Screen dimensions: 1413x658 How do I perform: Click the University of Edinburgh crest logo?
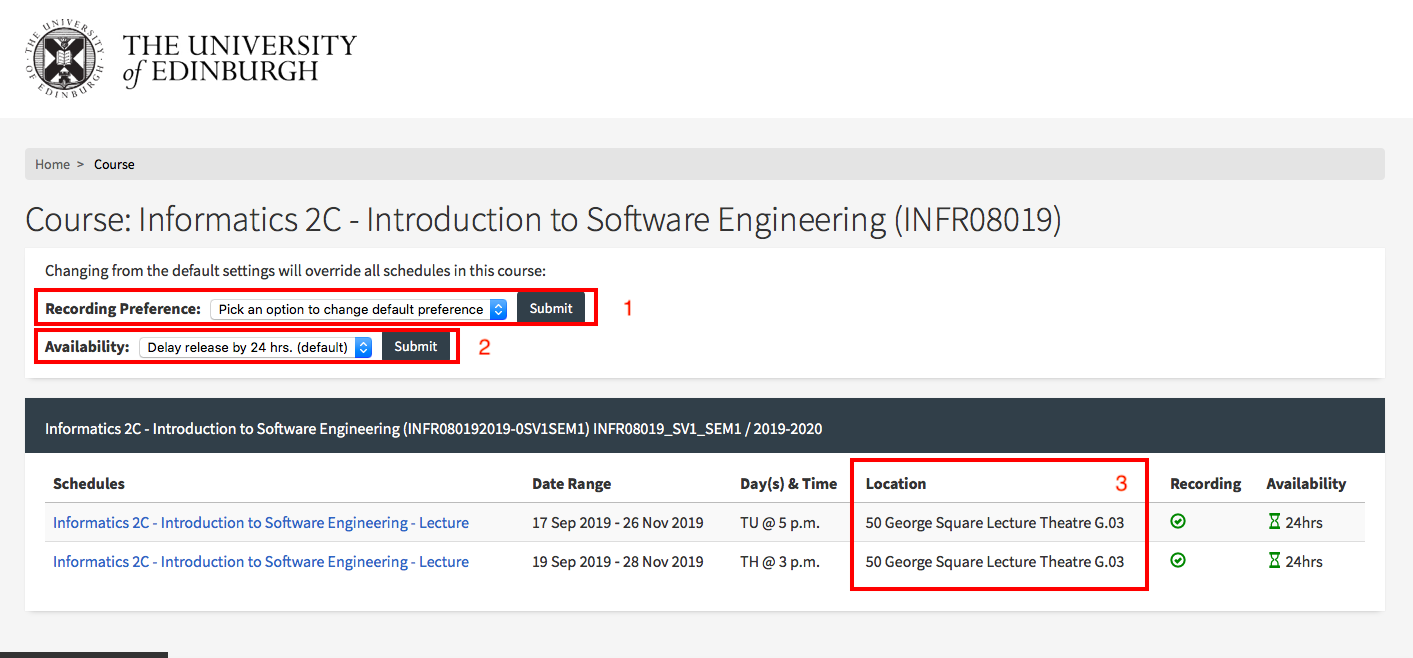coord(64,60)
